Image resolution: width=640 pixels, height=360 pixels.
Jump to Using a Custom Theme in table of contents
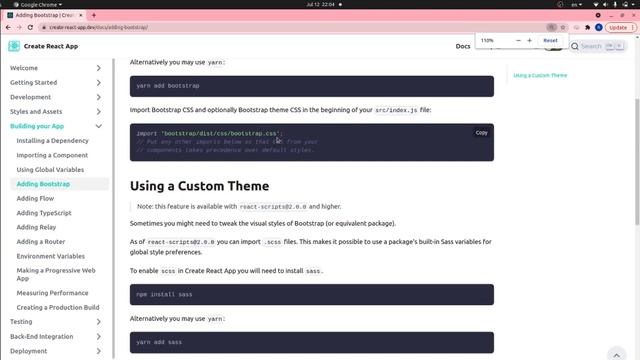coord(540,76)
